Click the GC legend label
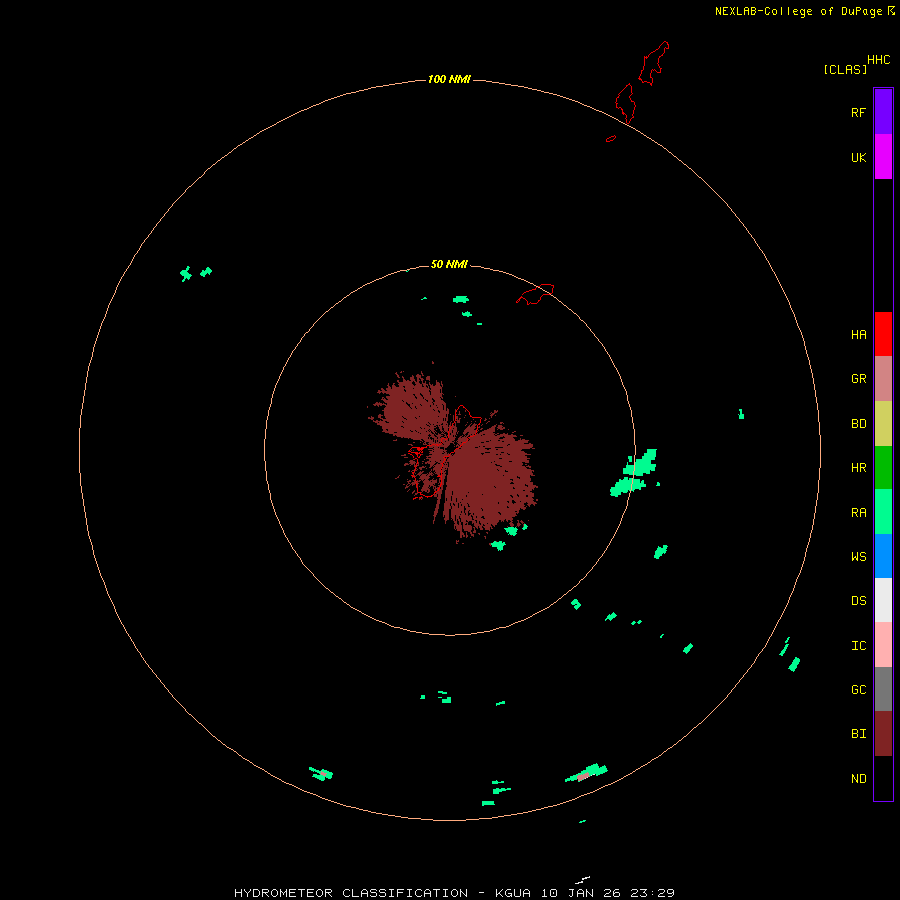900x900 pixels. 858,690
